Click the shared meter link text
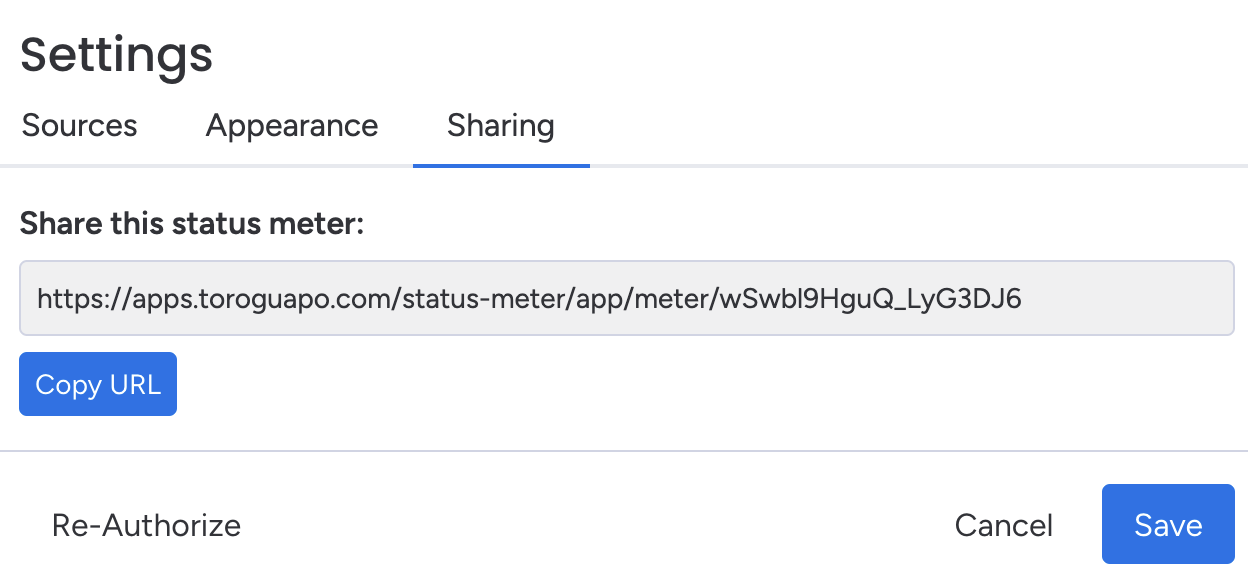This screenshot has height=580, width=1248. point(528,299)
